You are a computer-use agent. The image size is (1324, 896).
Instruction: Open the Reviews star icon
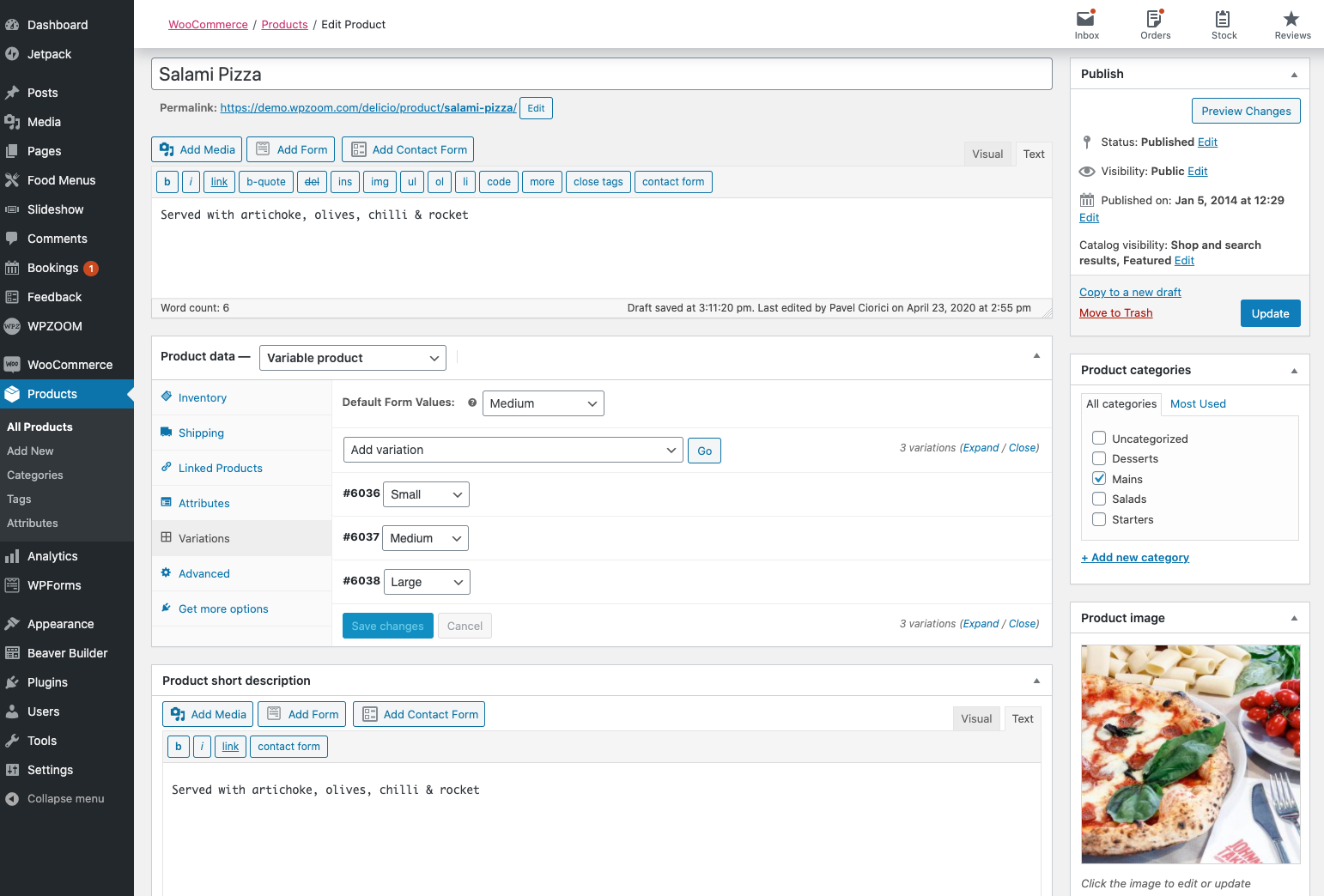pyautogui.click(x=1292, y=24)
